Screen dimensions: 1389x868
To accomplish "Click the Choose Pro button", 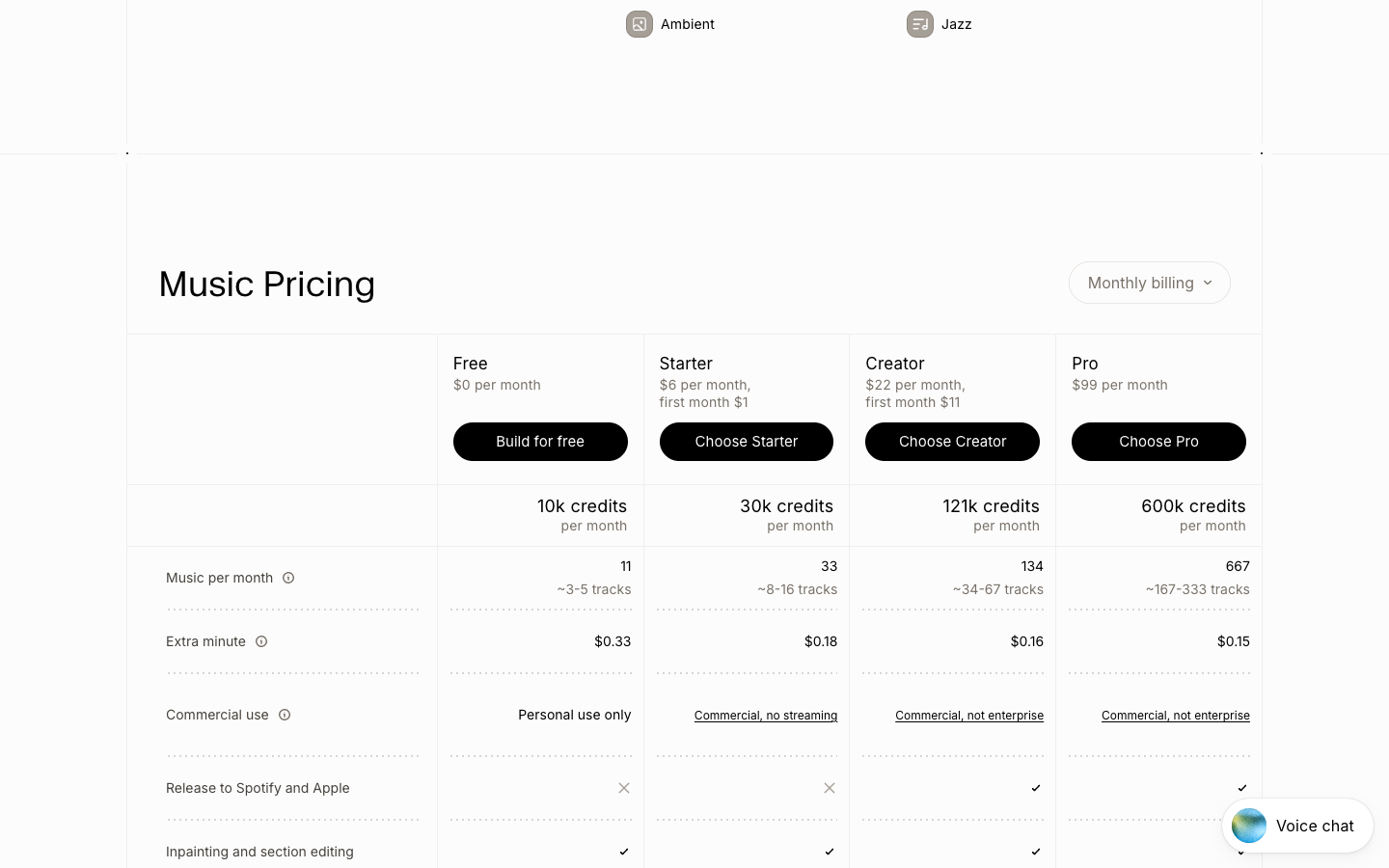I will (1158, 442).
